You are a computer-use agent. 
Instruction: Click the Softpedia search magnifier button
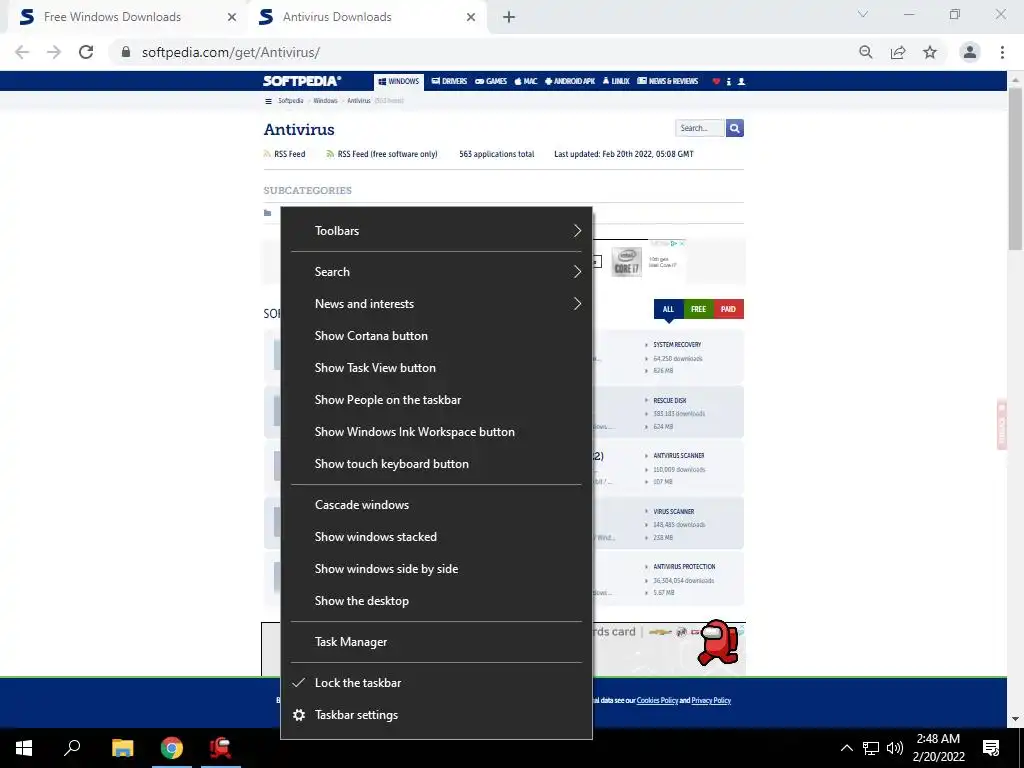pos(735,128)
